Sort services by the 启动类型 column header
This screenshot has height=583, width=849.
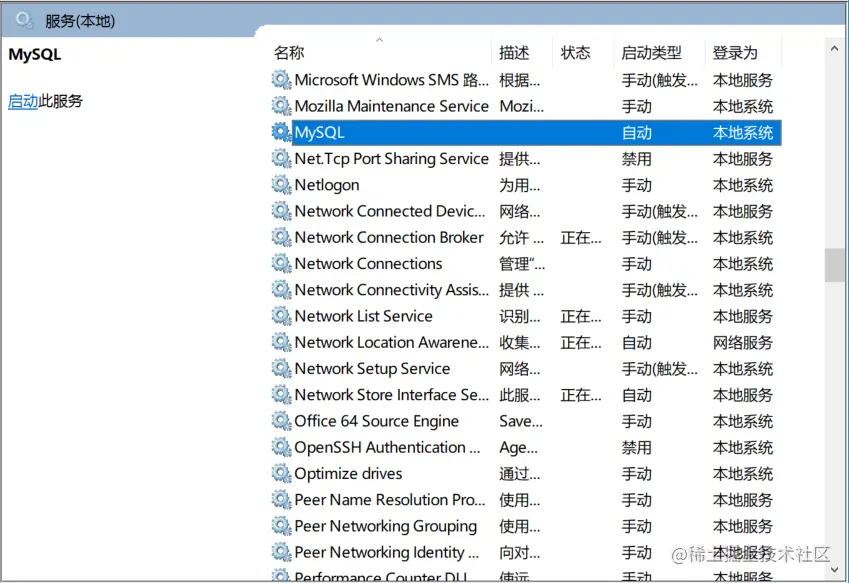click(x=654, y=53)
